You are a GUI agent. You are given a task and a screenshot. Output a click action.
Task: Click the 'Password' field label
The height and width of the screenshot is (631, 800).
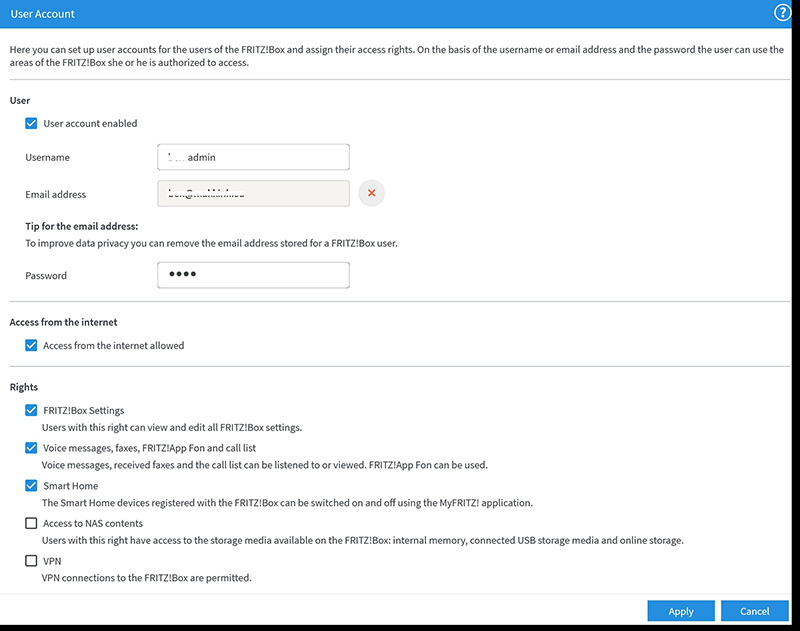(x=46, y=276)
